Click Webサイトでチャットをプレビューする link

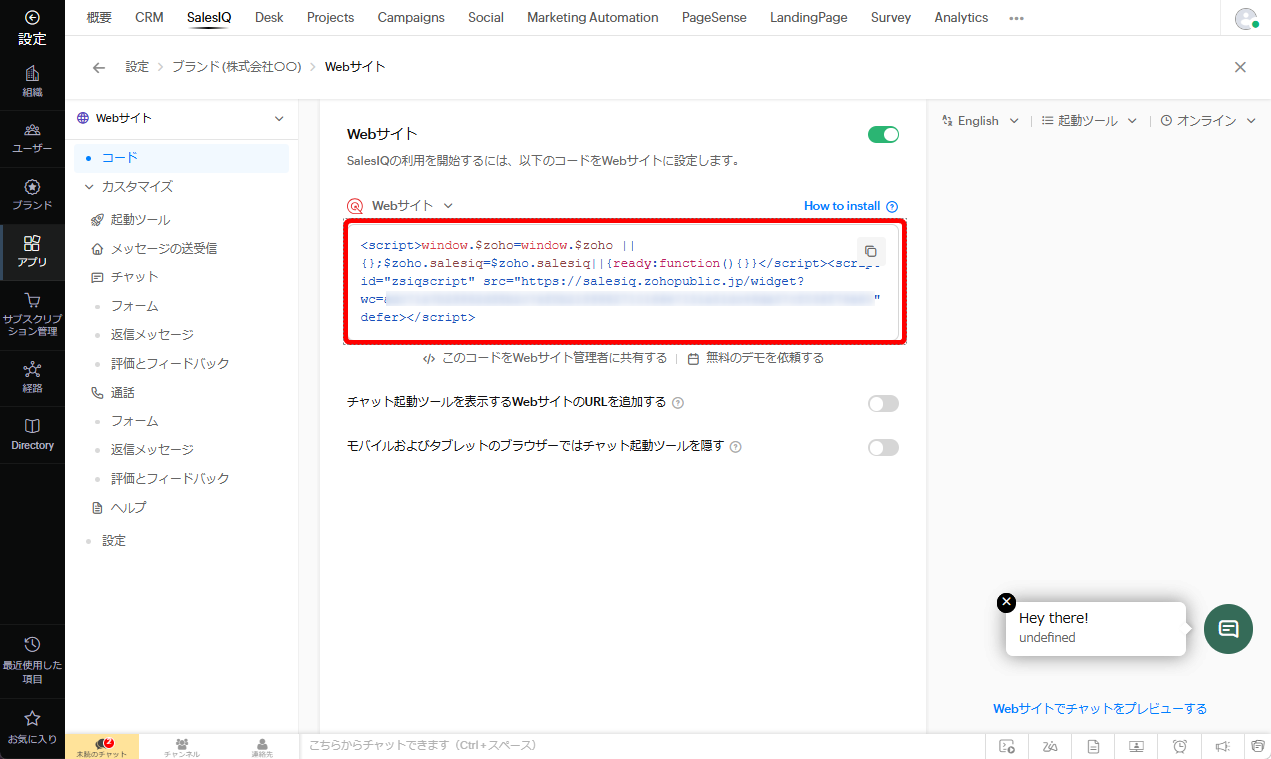pyautogui.click(x=1100, y=708)
